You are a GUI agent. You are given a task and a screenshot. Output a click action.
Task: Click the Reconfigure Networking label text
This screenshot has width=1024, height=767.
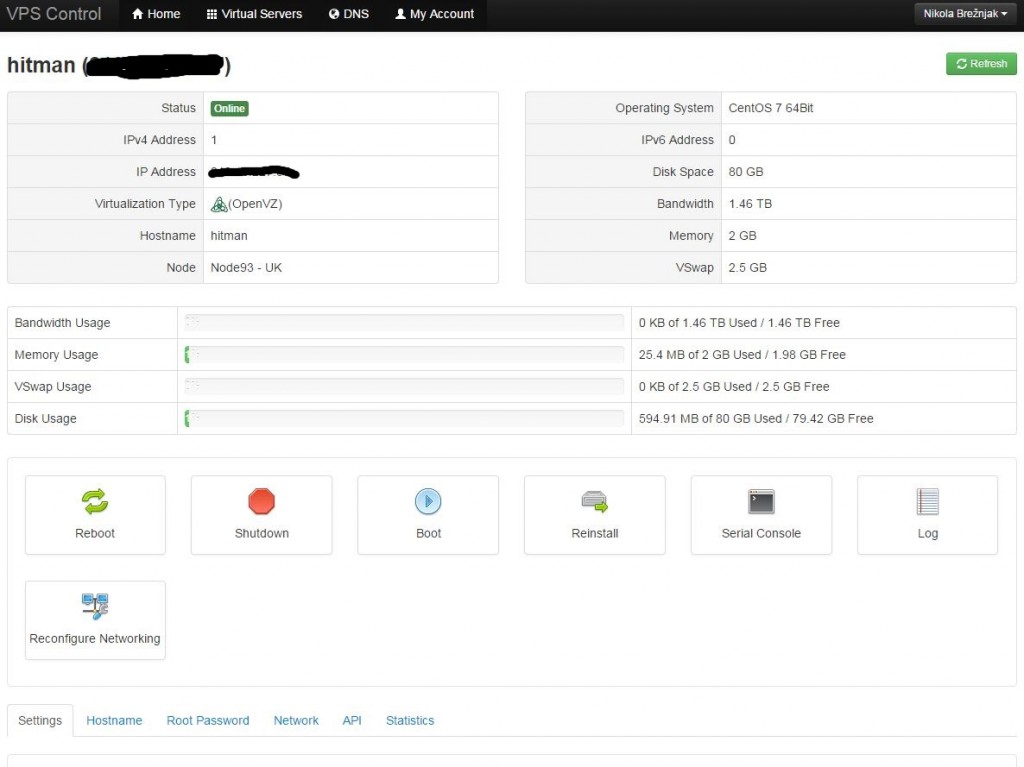[x=95, y=638]
